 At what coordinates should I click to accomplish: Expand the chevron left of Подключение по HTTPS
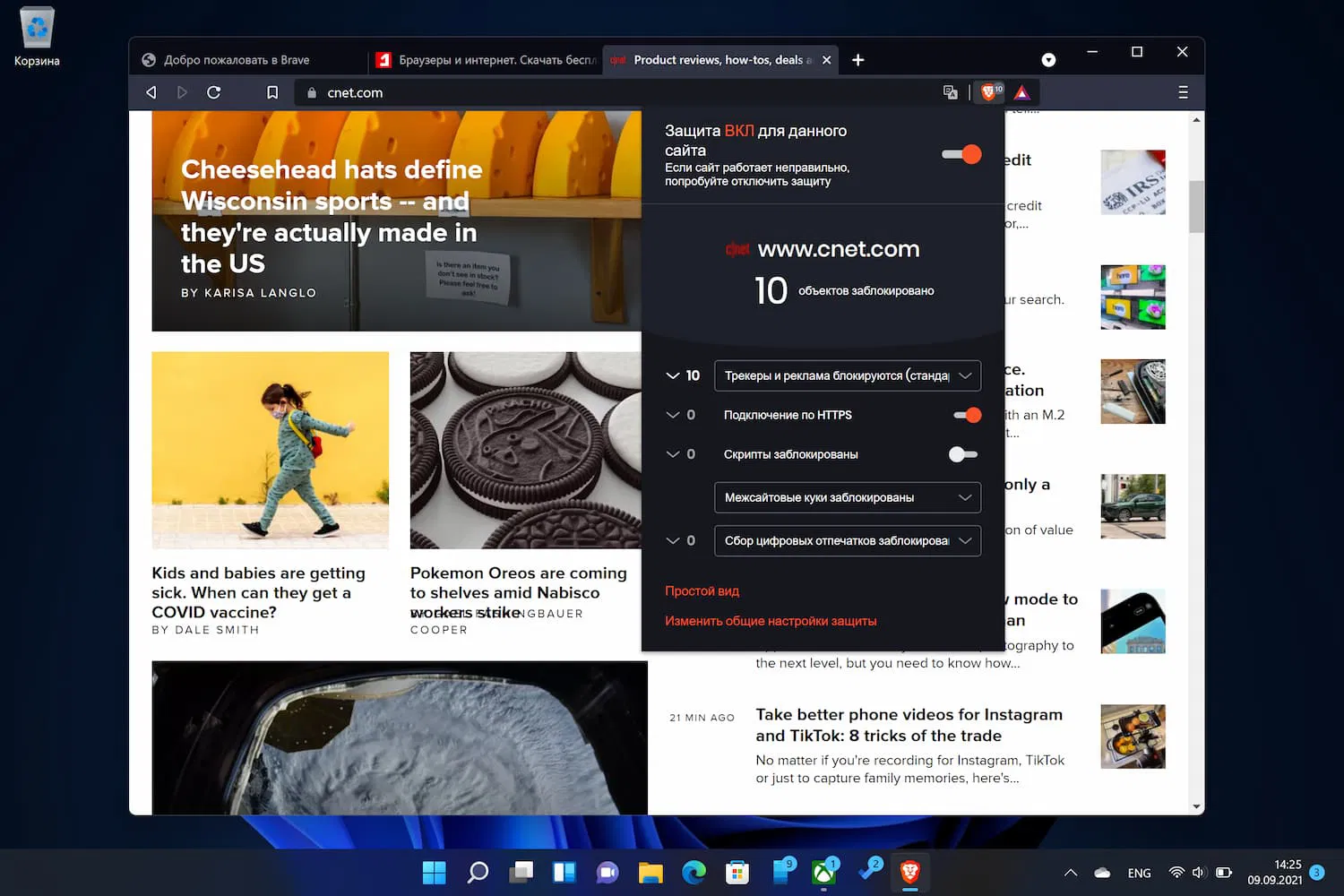[673, 415]
